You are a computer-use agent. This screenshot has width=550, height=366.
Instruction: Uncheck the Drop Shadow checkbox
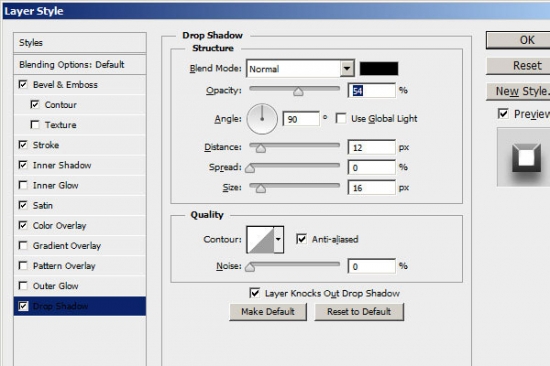point(23,306)
